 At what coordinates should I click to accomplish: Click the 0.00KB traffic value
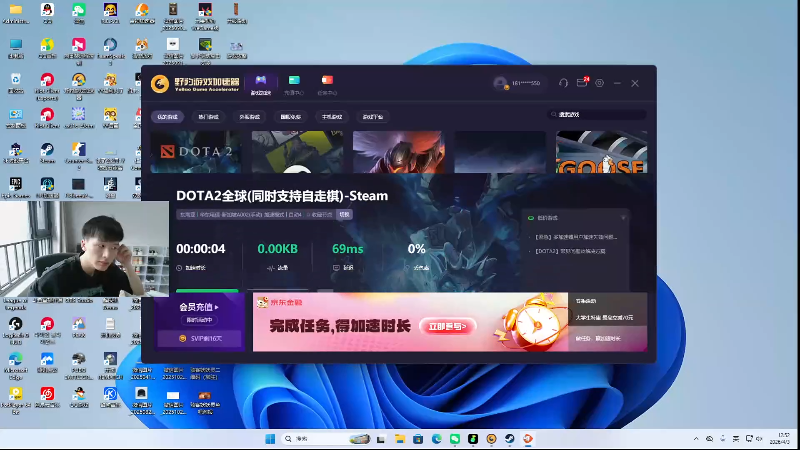pyautogui.click(x=277, y=249)
